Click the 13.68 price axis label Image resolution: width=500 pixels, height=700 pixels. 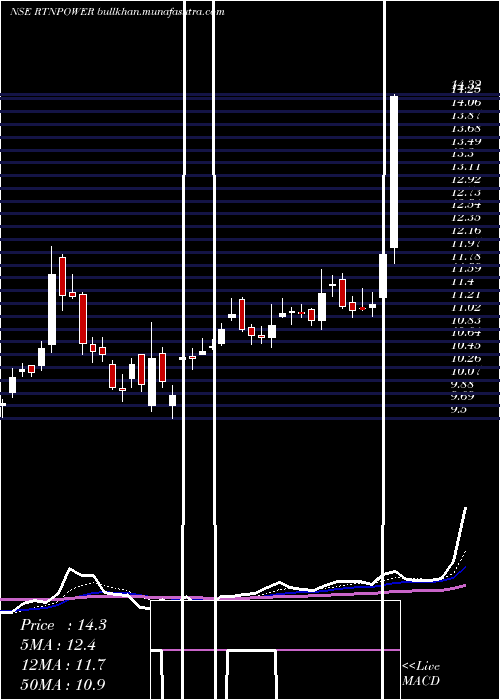coord(466,129)
